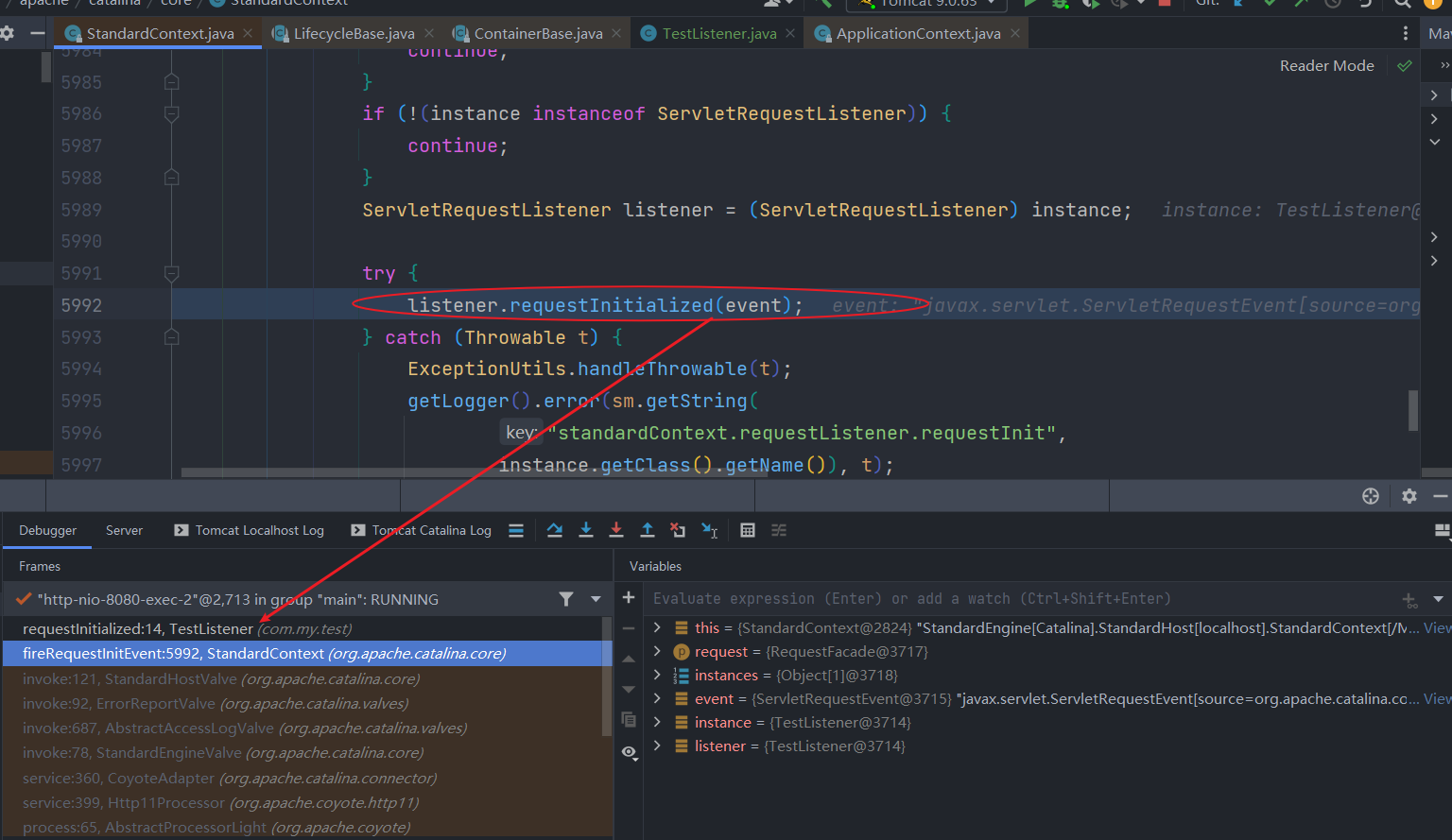Open the evaluate expression history dropdown
Viewport: 1452px width, 840px height.
pos(1438,599)
